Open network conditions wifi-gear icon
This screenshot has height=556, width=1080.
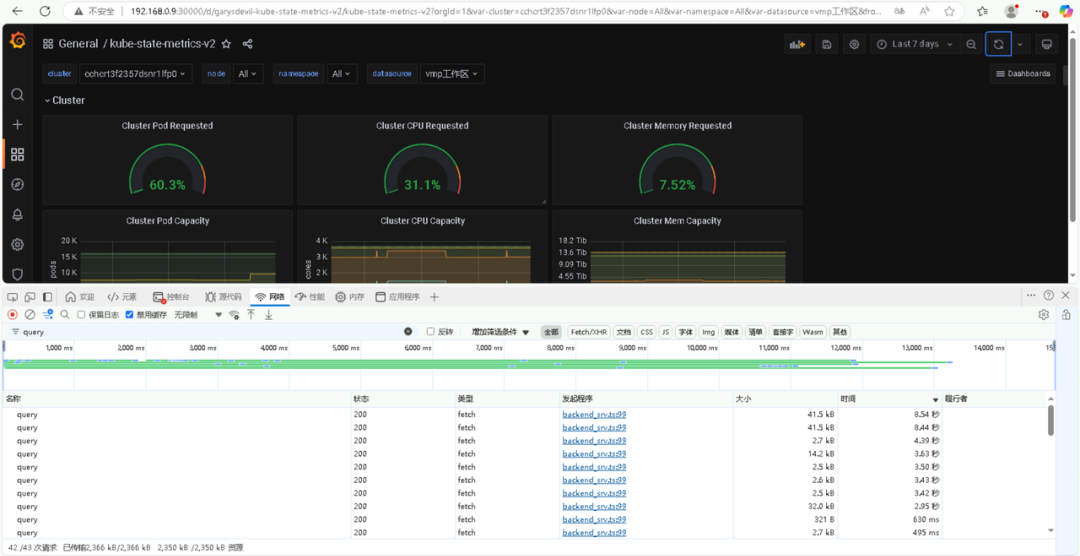coord(234,314)
